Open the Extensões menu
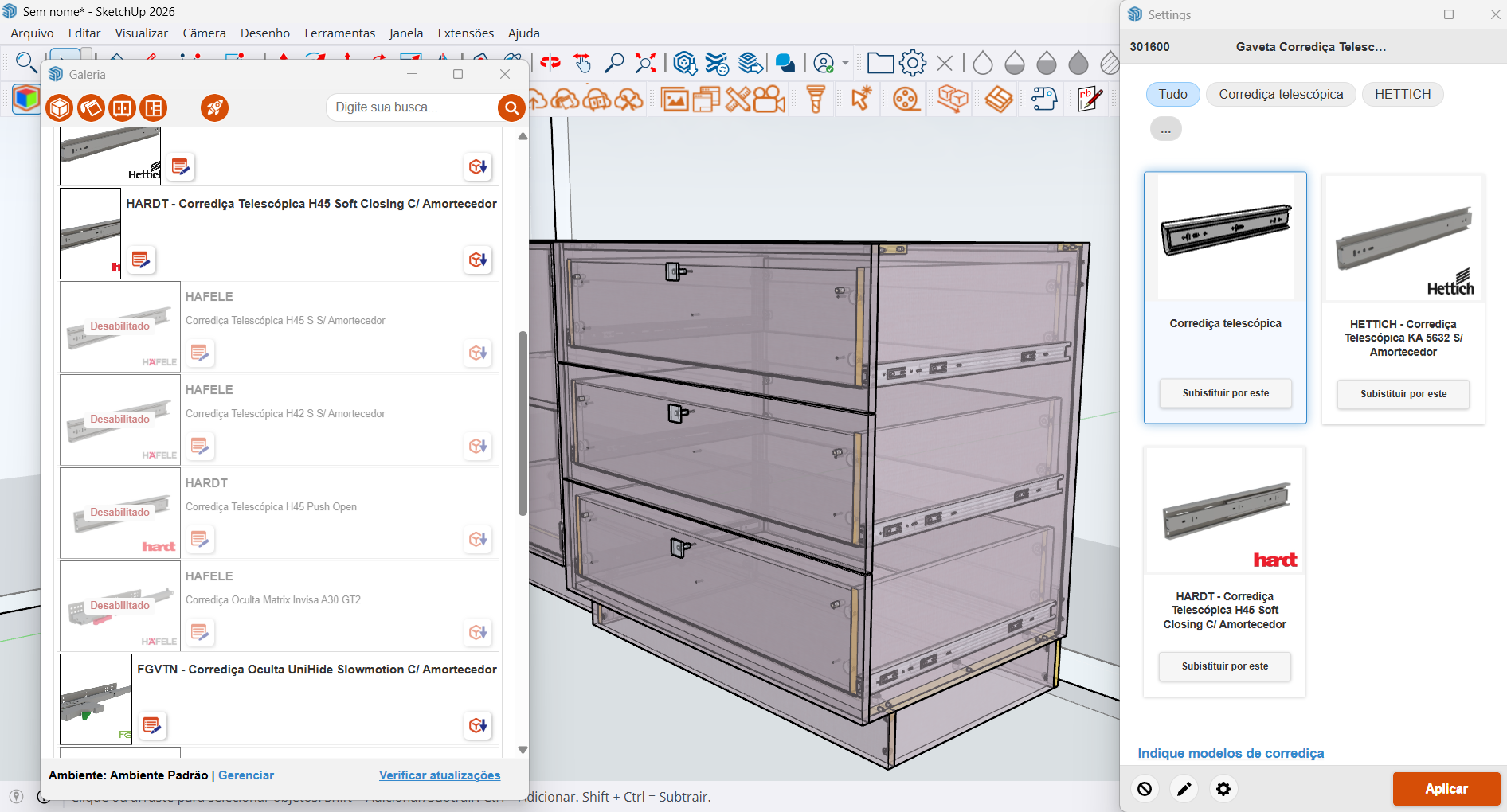This screenshot has width=1507, height=812. [465, 33]
